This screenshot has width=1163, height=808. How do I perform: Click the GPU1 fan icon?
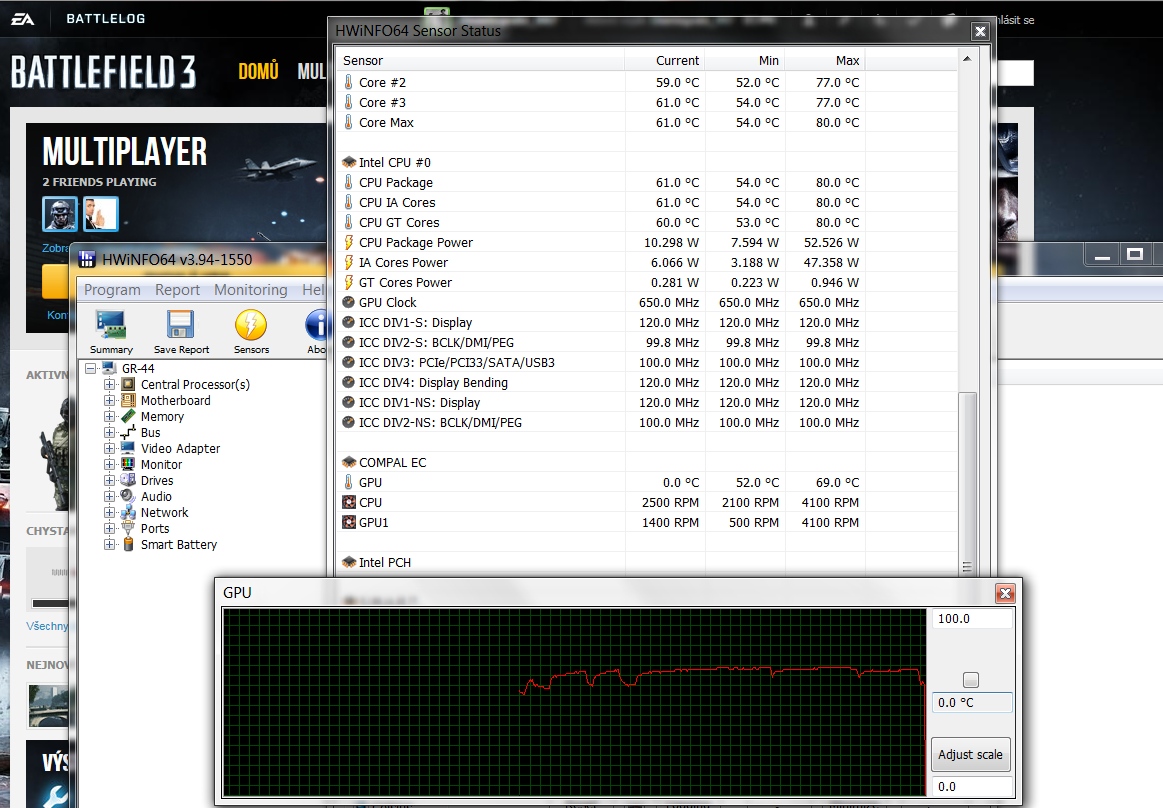coord(349,522)
